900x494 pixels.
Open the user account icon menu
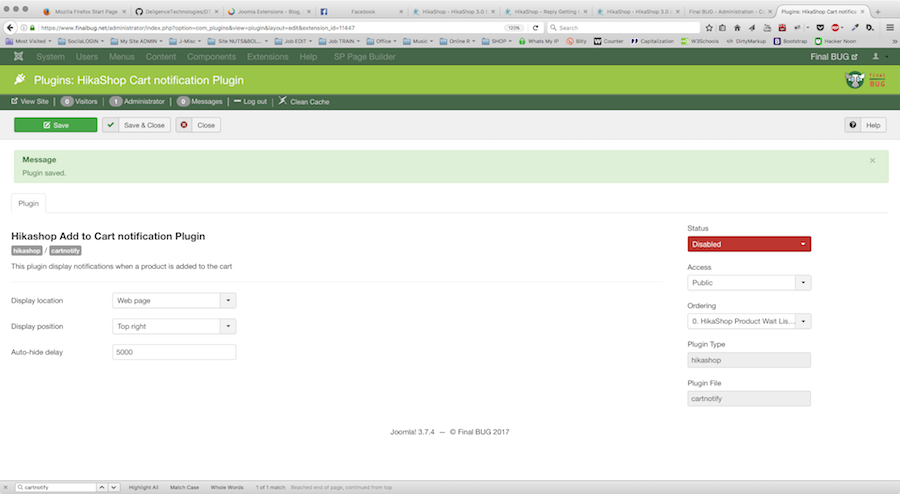(x=879, y=56)
